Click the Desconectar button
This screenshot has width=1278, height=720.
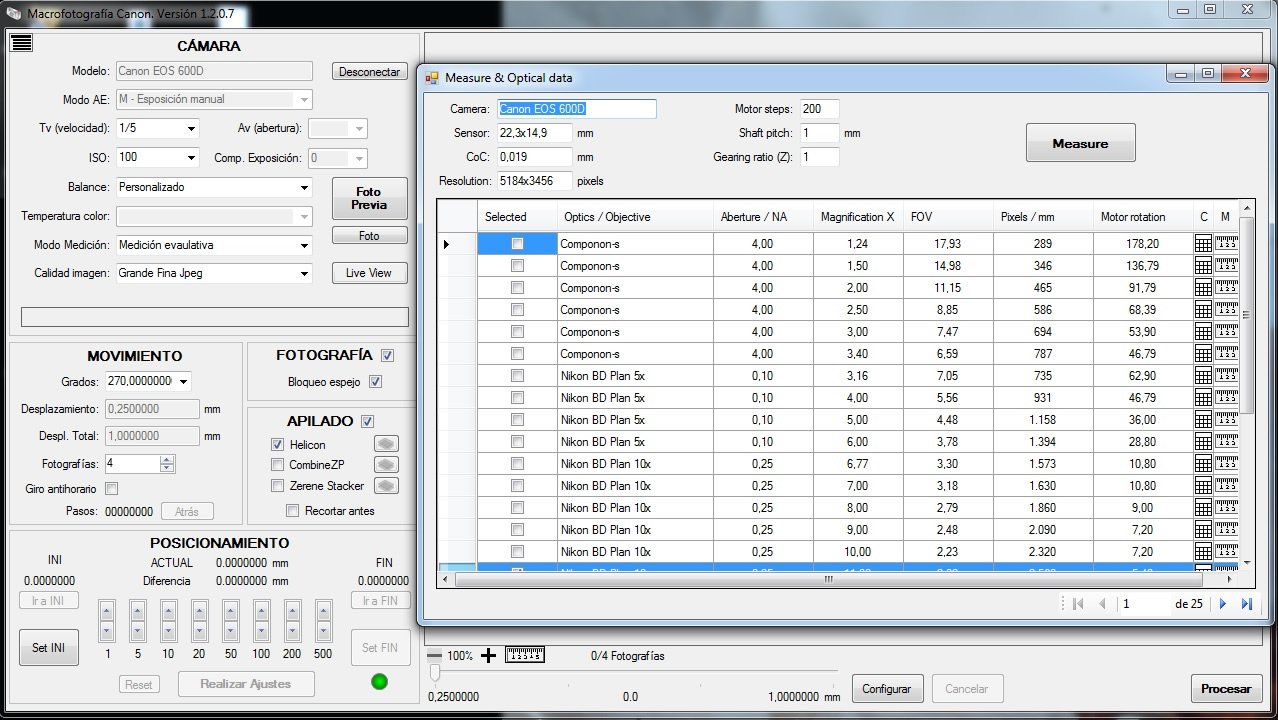[370, 72]
